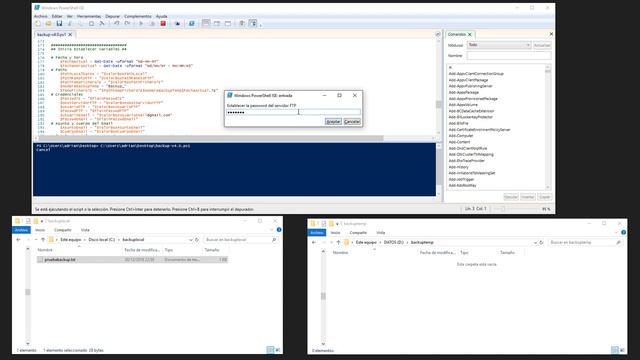Switch backuptemp to large icons view toggle
This screenshot has height=360, width=640.
pos(622,350)
